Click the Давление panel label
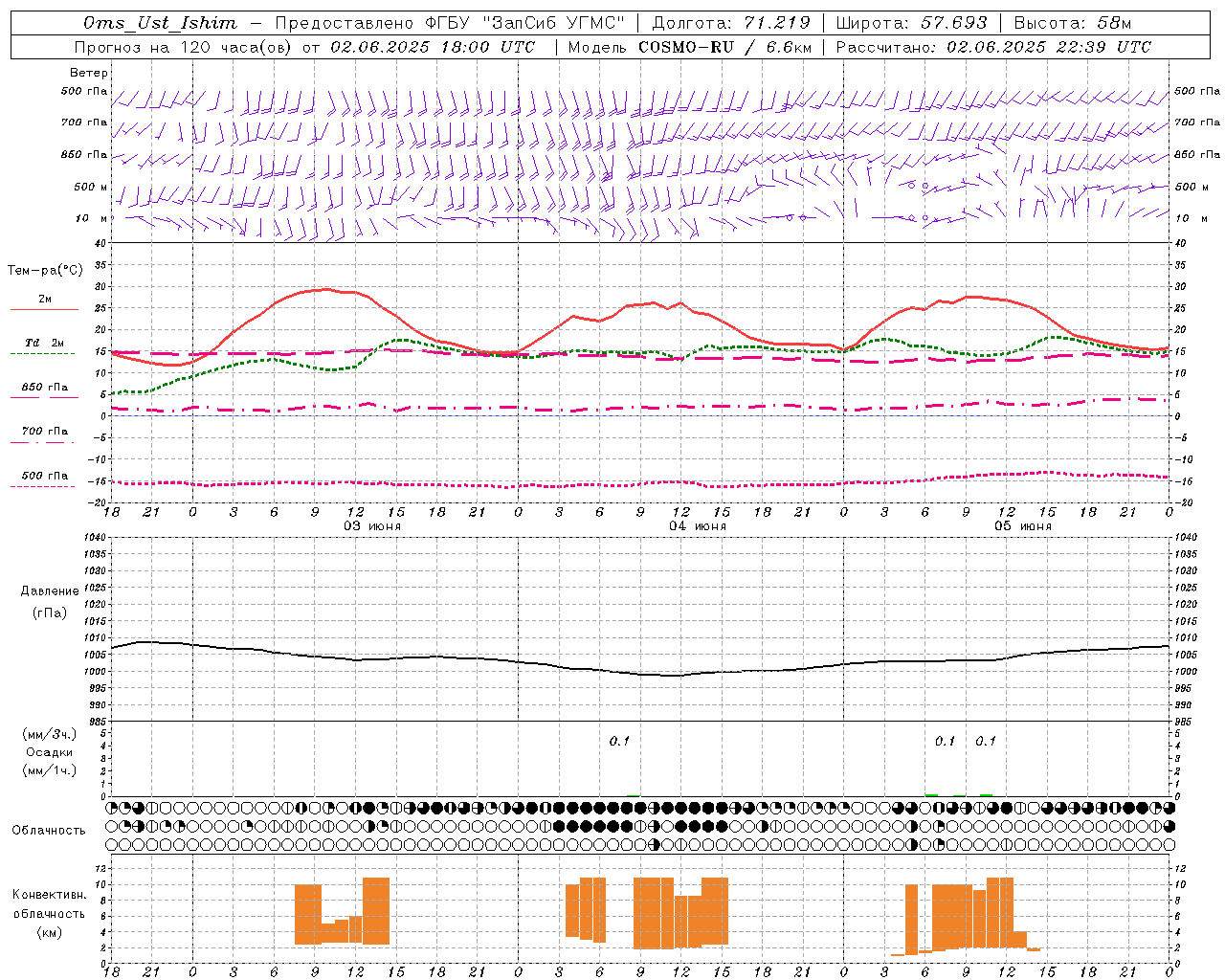 [x=50, y=591]
